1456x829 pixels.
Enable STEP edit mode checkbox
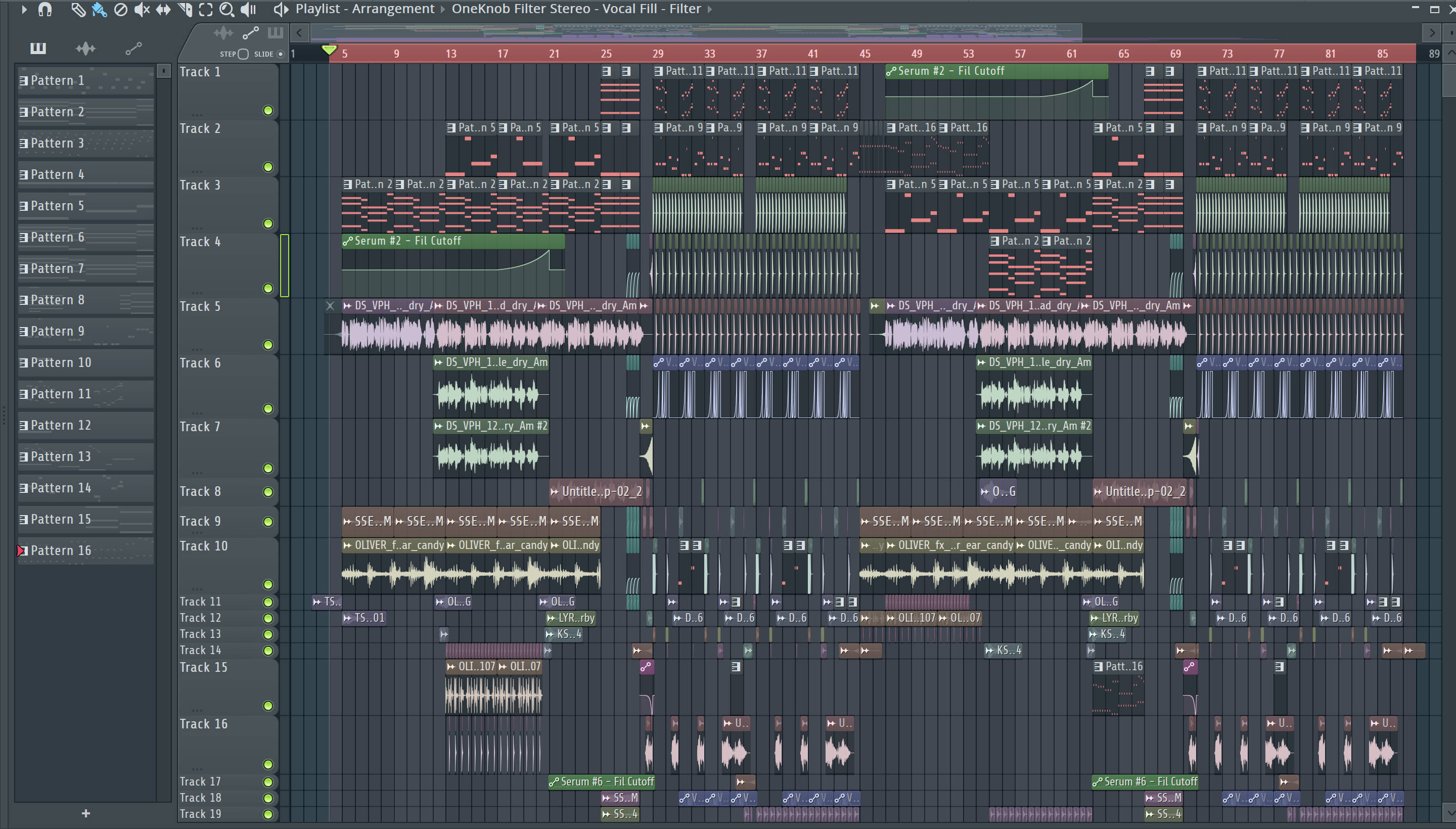[243, 54]
